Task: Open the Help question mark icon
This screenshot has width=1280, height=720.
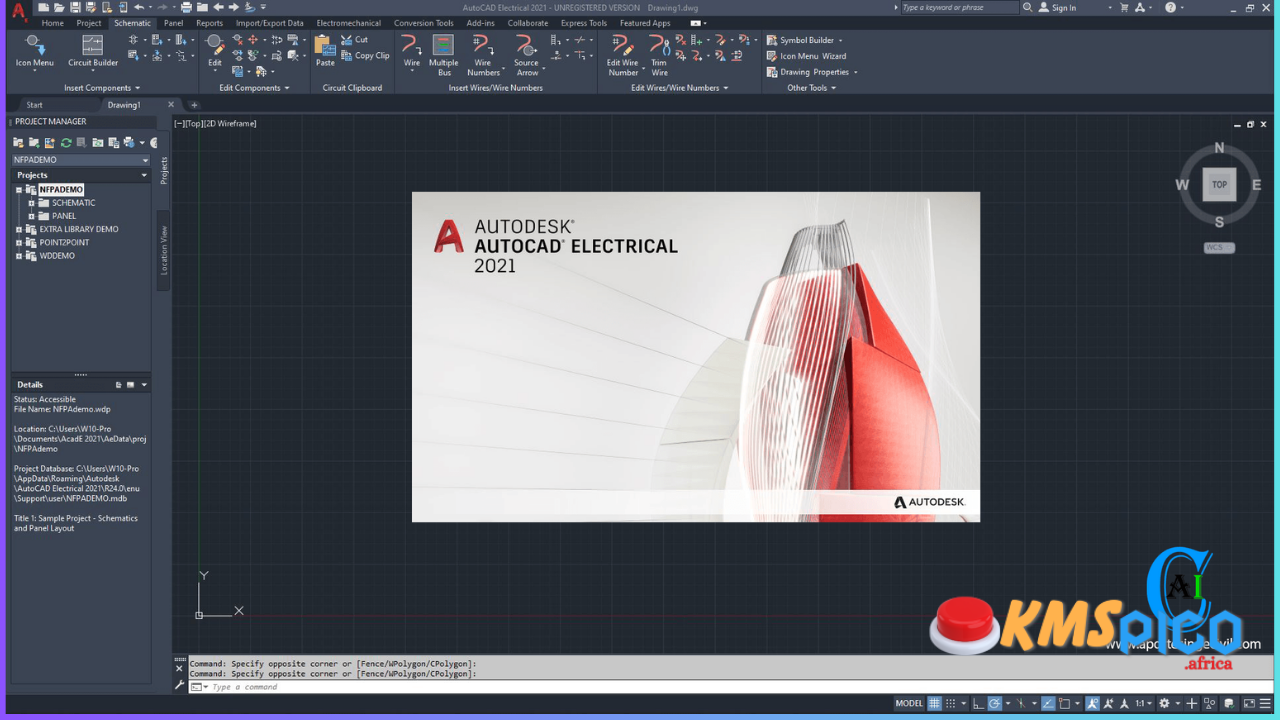Action: (1170, 7)
